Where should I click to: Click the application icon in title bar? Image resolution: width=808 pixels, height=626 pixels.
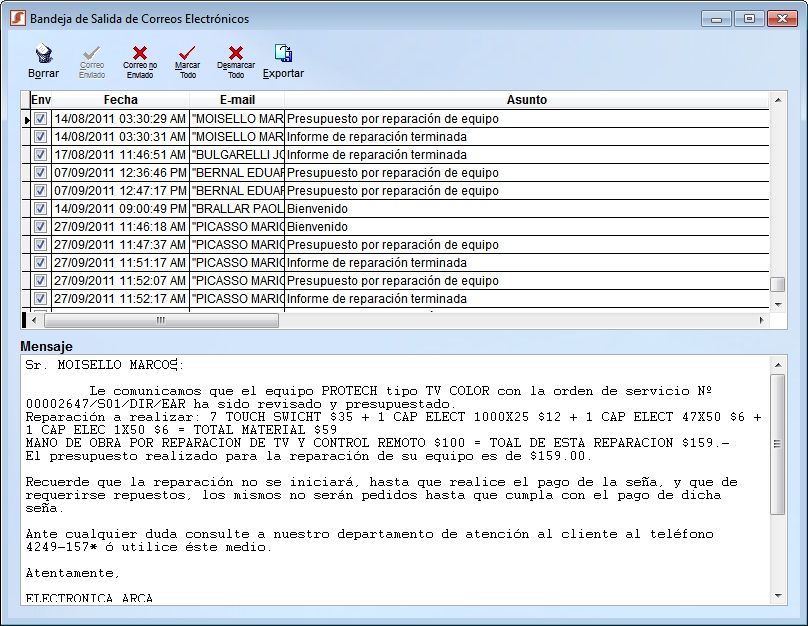coord(17,18)
